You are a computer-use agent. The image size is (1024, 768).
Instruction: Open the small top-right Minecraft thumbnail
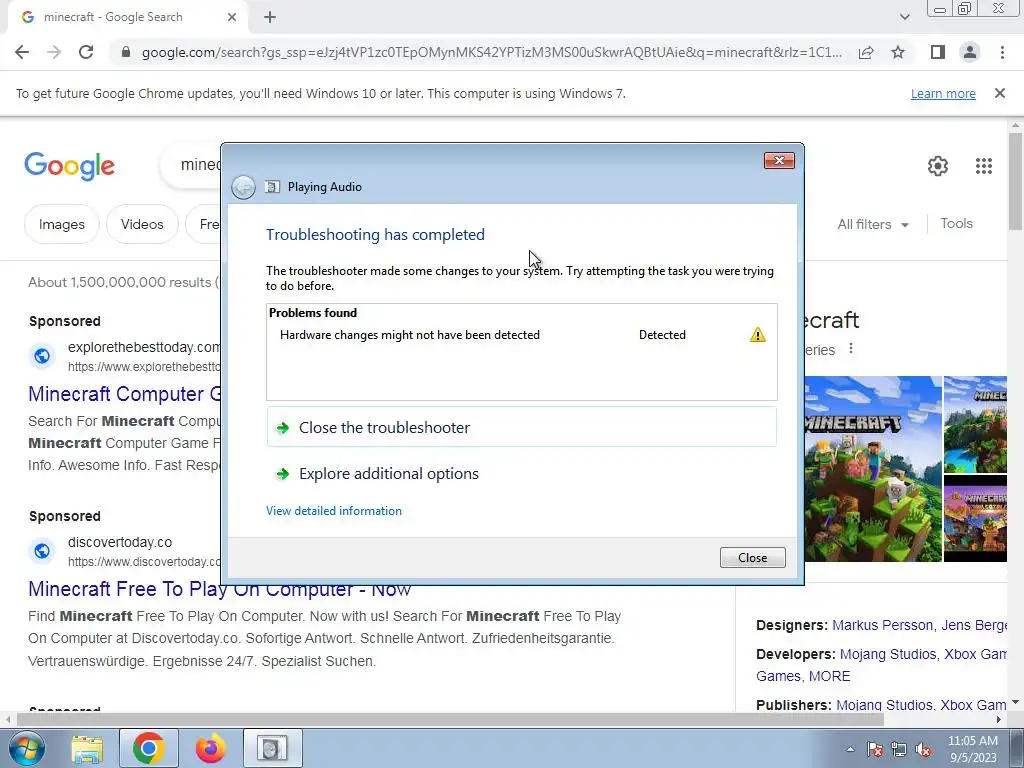tap(975, 424)
